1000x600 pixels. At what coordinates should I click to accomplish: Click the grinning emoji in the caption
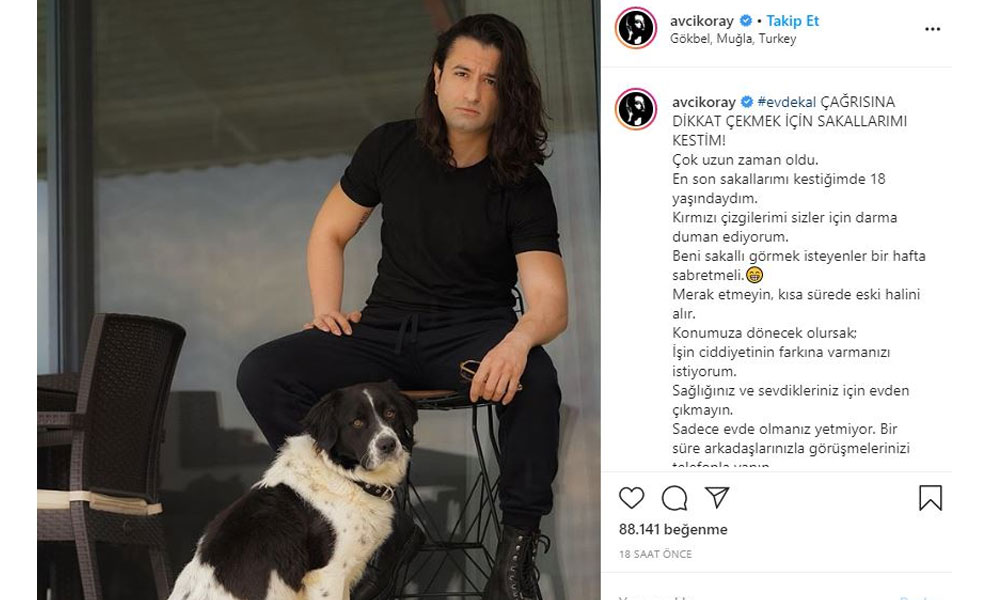point(754,275)
